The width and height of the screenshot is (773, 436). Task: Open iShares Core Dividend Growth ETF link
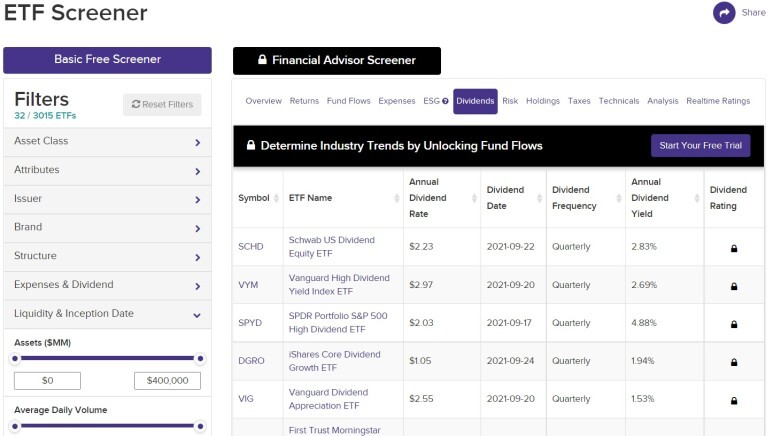pos(334,361)
